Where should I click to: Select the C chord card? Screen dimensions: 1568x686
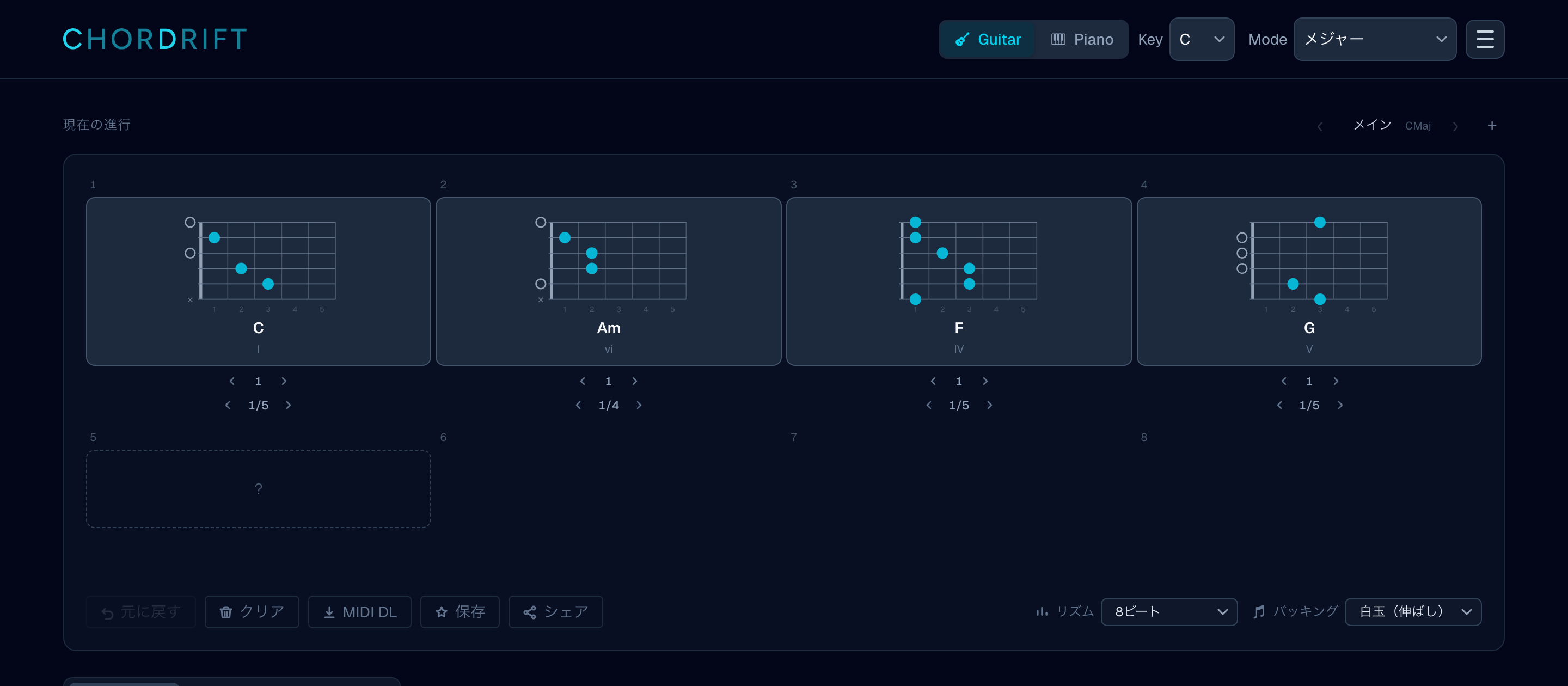258,281
